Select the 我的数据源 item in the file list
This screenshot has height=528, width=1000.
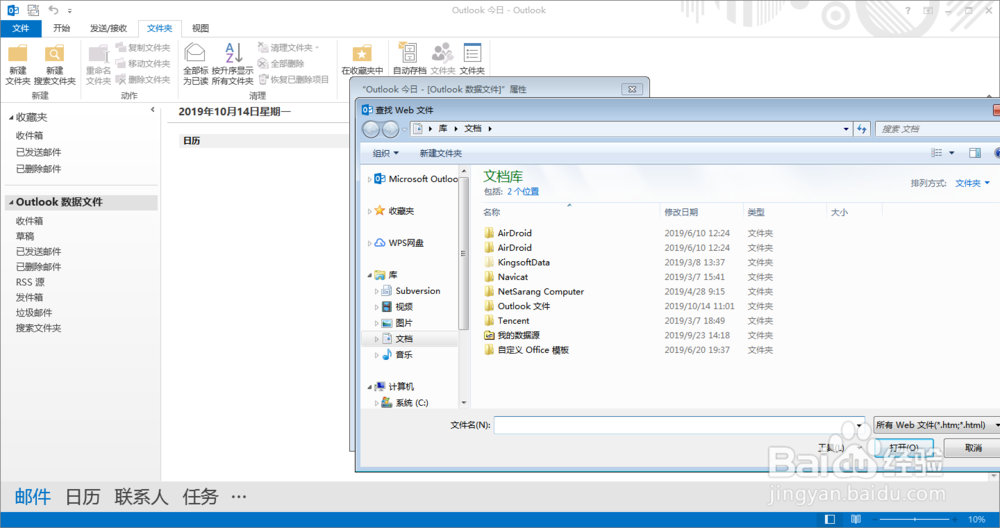[x=518, y=335]
